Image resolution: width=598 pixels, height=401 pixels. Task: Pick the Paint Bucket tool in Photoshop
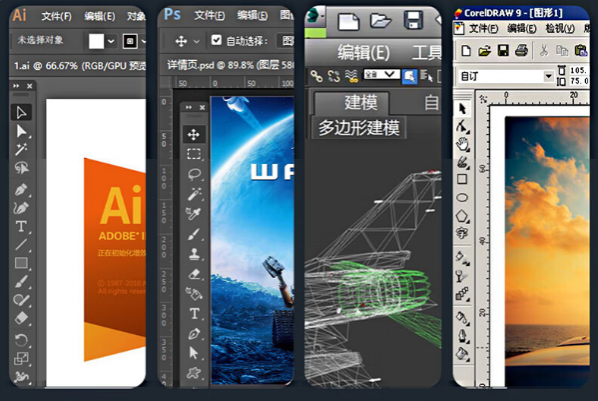[194, 293]
